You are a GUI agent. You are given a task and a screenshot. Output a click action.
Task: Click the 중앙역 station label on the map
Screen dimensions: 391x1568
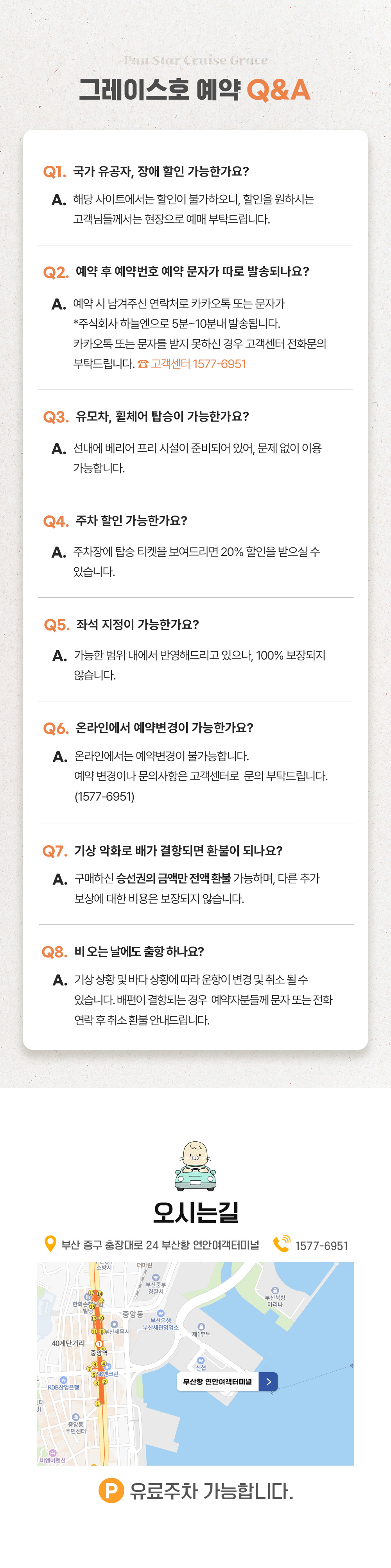(x=99, y=1353)
